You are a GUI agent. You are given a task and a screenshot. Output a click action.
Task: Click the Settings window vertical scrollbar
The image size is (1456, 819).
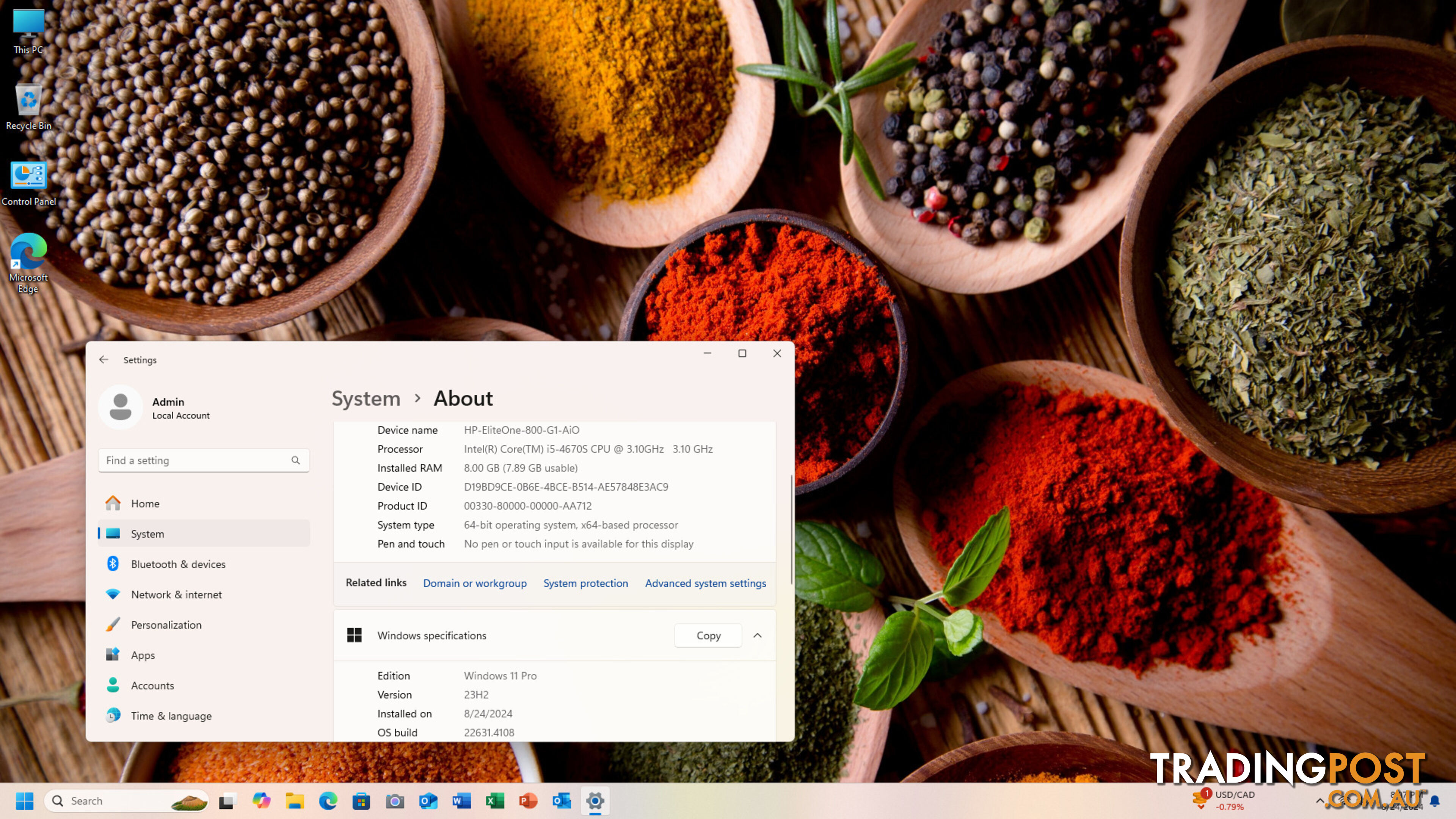(x=791, y=530)
